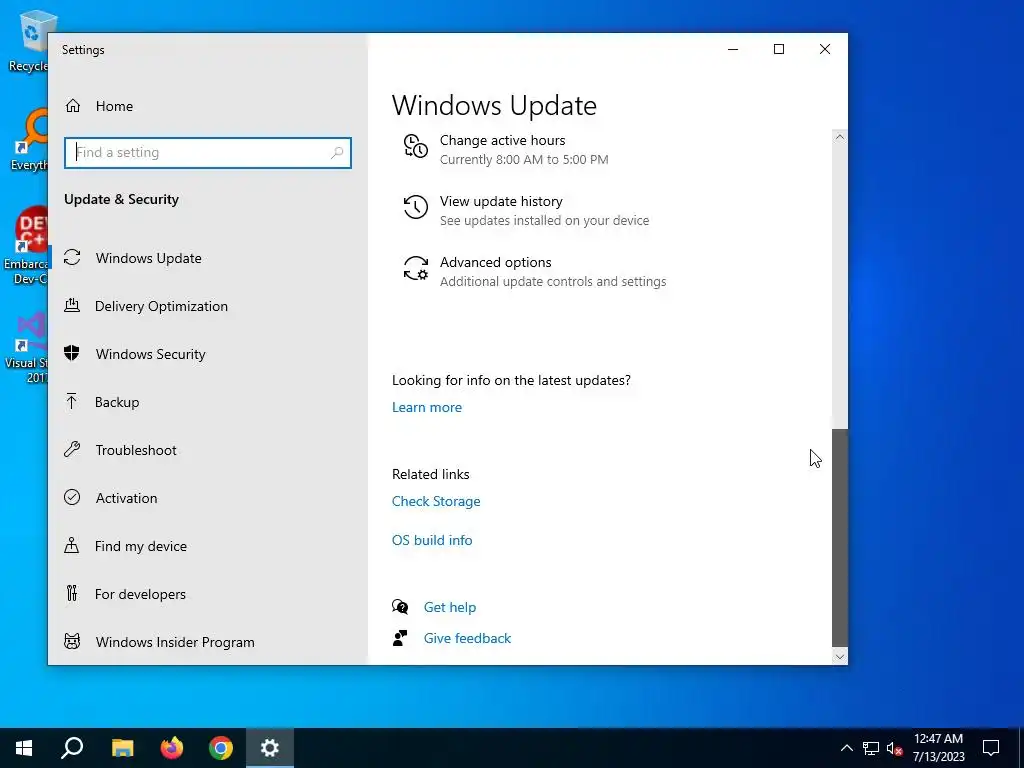Screen dimensions: 1024x768
Task: Click the Recycle Bin desktop icon
Action: tap(29, 40)
